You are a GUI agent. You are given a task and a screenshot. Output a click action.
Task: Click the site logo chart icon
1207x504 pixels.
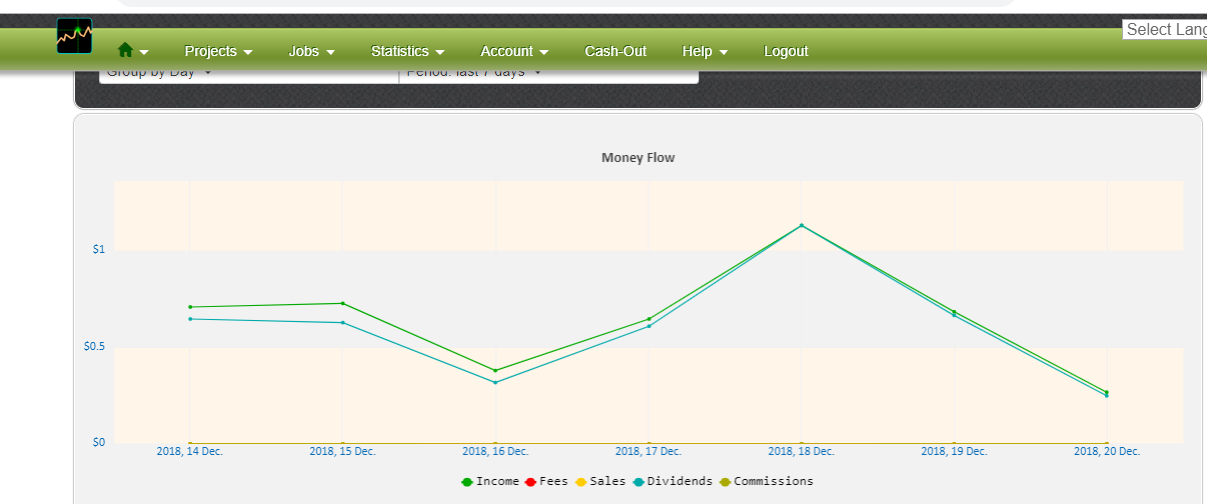point(75,36)
